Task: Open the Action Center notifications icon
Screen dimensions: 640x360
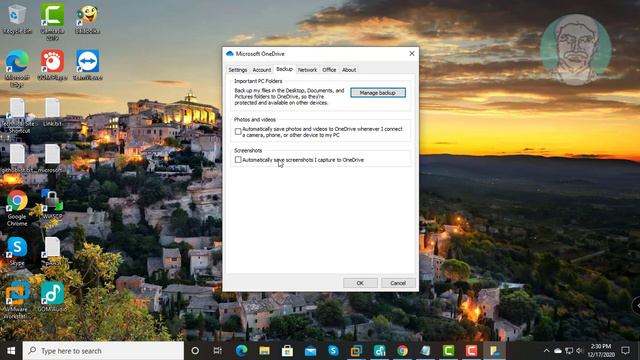Action: point(625,351)
